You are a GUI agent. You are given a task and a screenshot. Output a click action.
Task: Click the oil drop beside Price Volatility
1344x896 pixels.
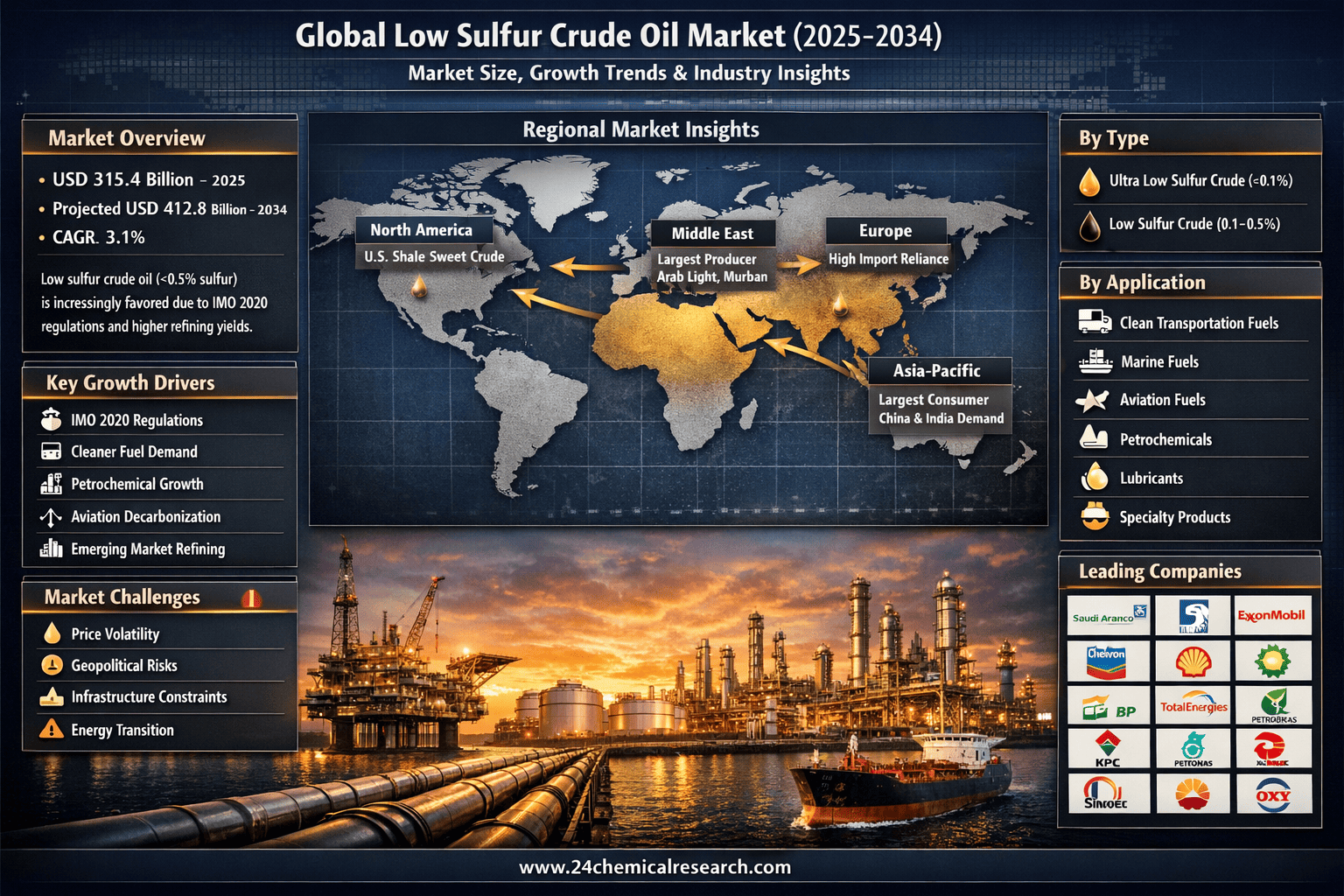click(52, 633)
